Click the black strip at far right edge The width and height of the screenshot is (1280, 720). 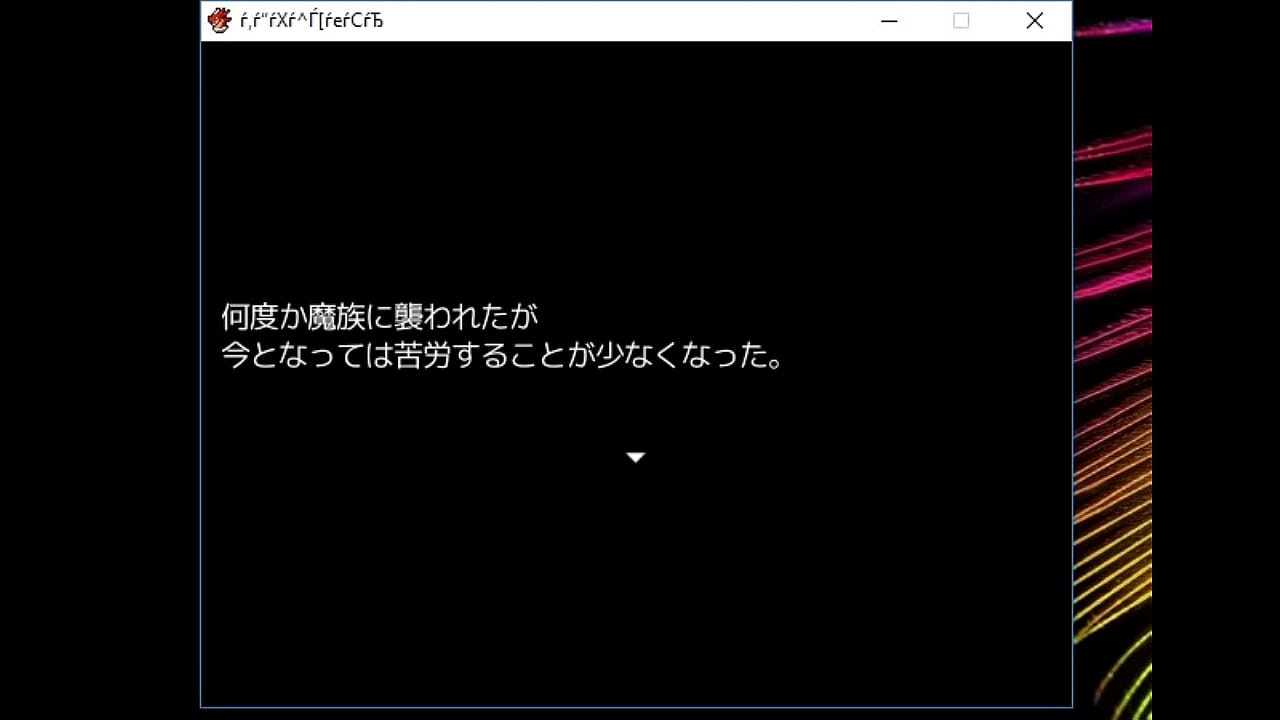(1215, 360)
